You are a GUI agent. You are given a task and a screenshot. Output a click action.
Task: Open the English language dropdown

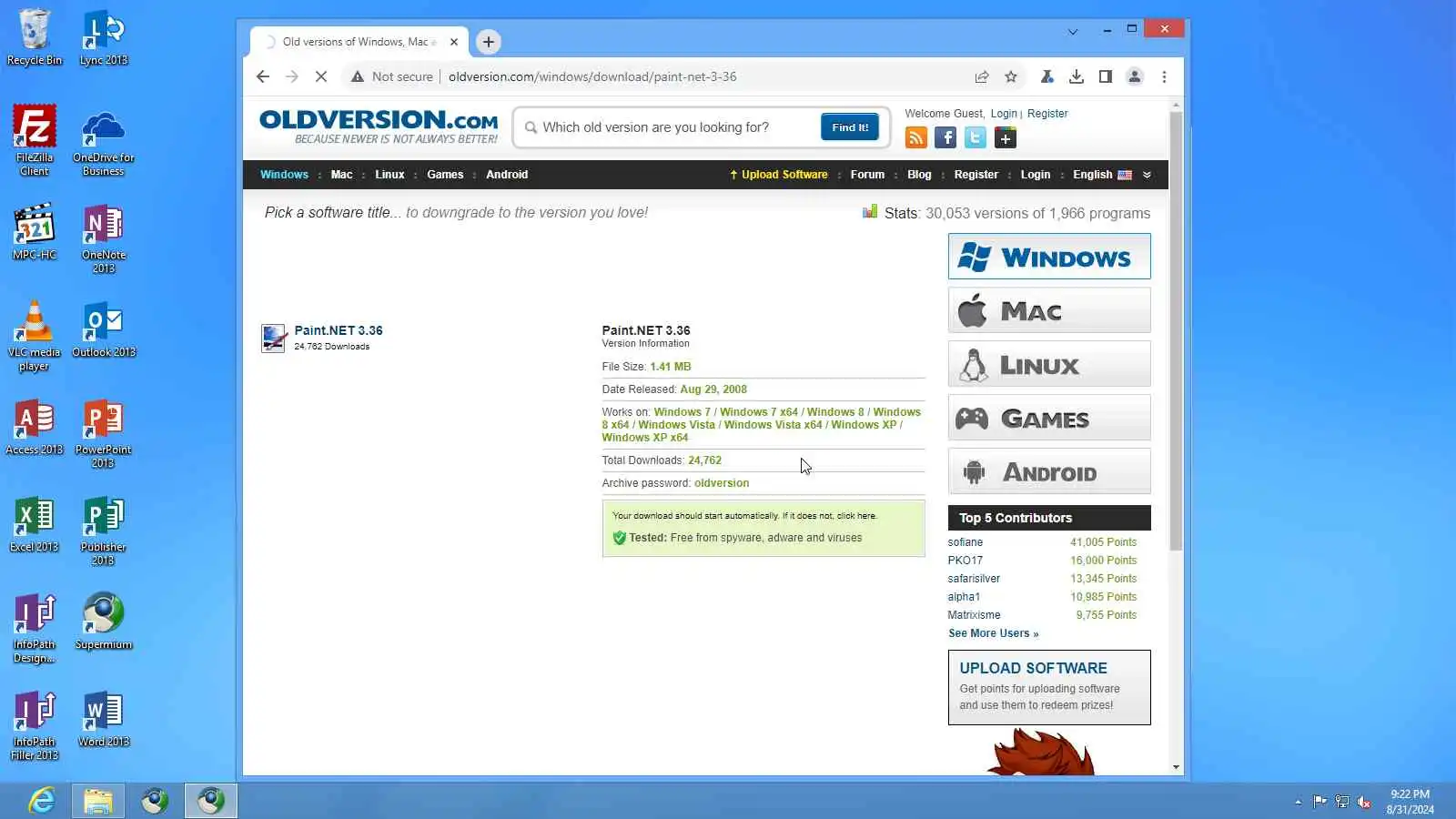(1102, 175)
